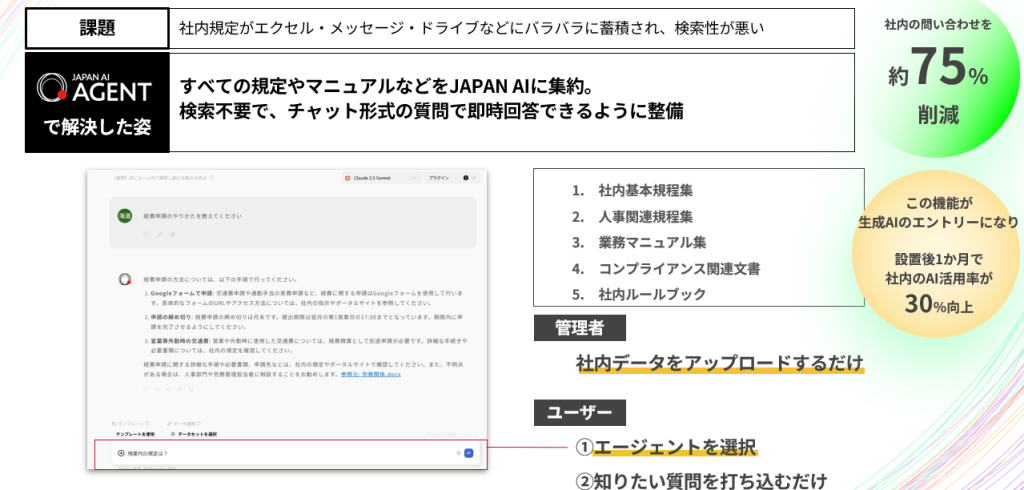1024x490 pixels.
Task: Click the info icon next to テンプレート label
Action: coord(148,423)
